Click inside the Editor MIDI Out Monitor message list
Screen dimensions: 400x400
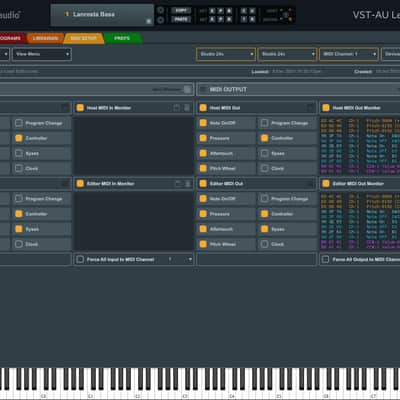point(360,221)
